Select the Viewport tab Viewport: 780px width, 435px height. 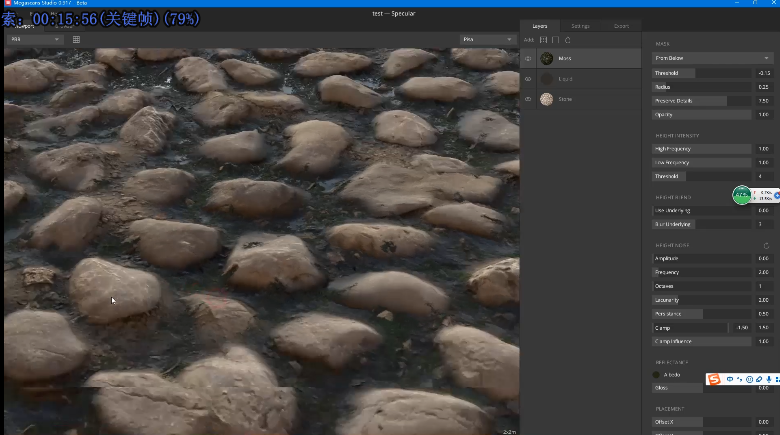(24, 26)
